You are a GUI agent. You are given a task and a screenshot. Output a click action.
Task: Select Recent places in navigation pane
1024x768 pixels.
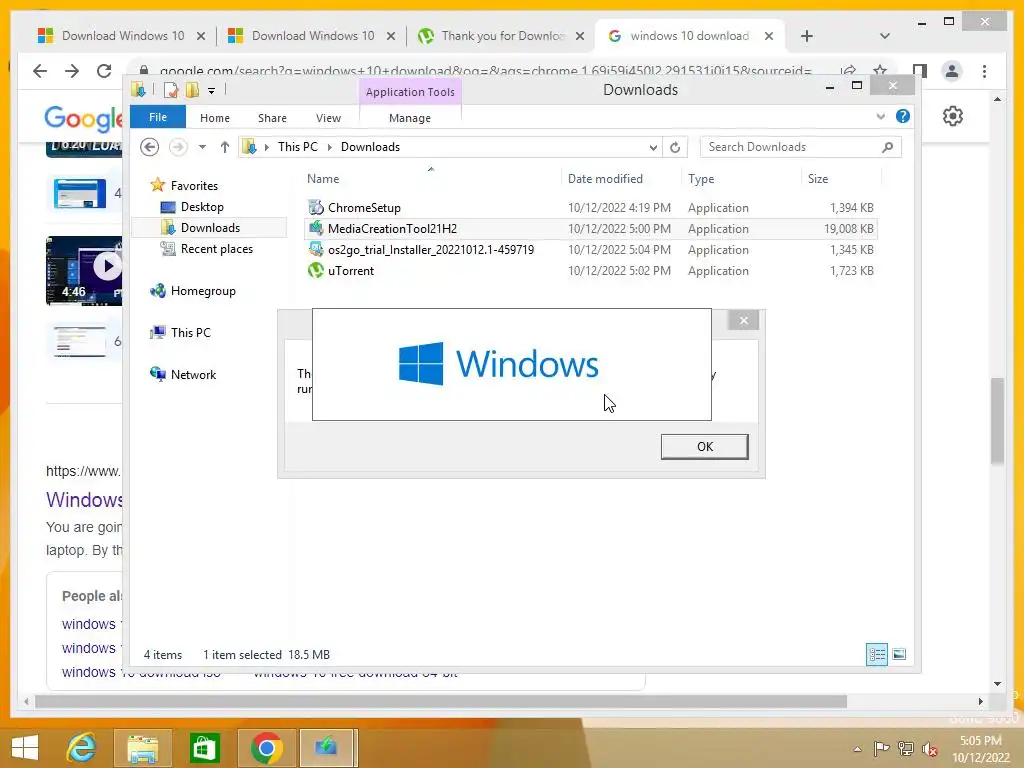coord(216,249)
